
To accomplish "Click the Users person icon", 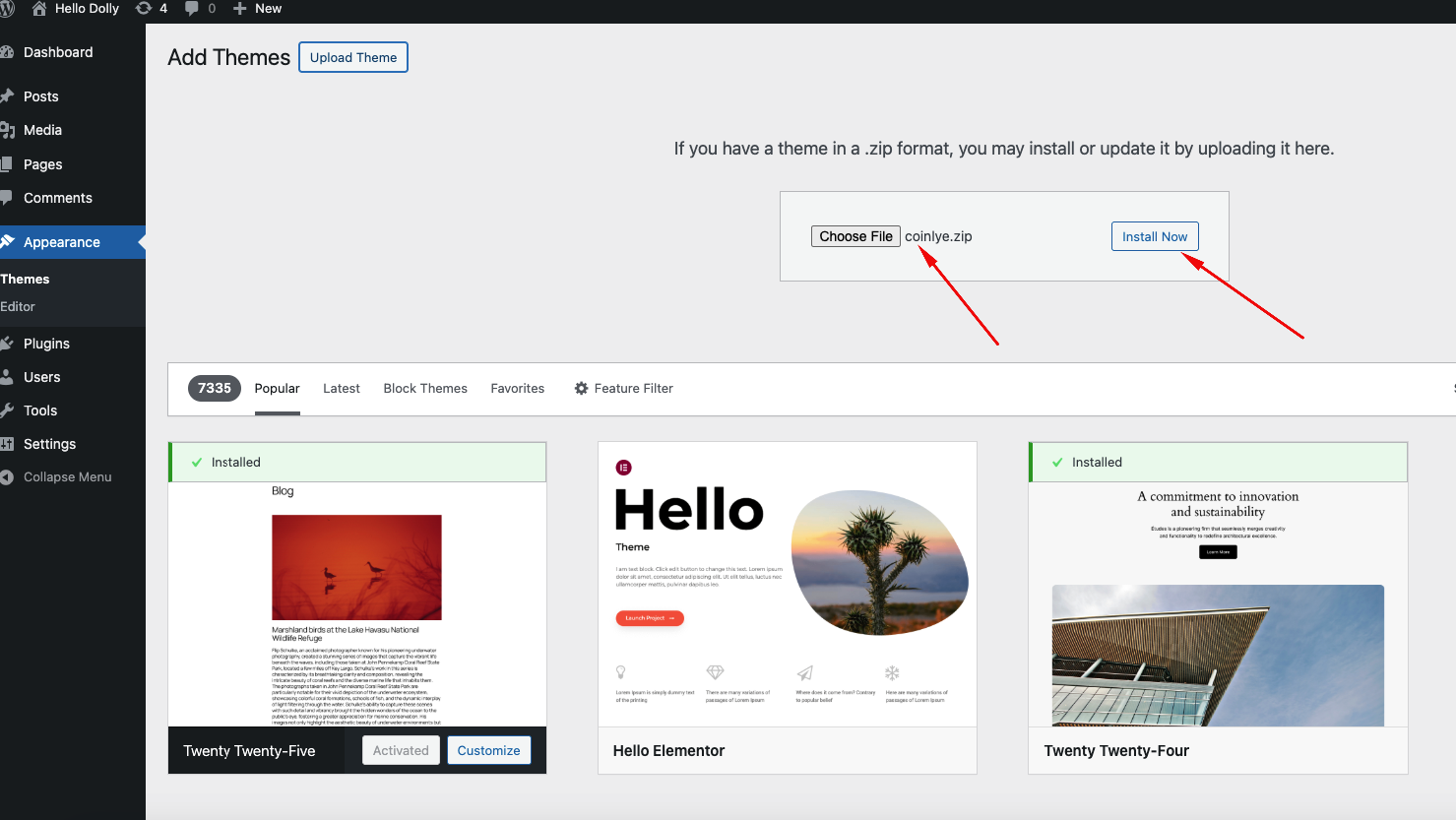I will [6, 377].
